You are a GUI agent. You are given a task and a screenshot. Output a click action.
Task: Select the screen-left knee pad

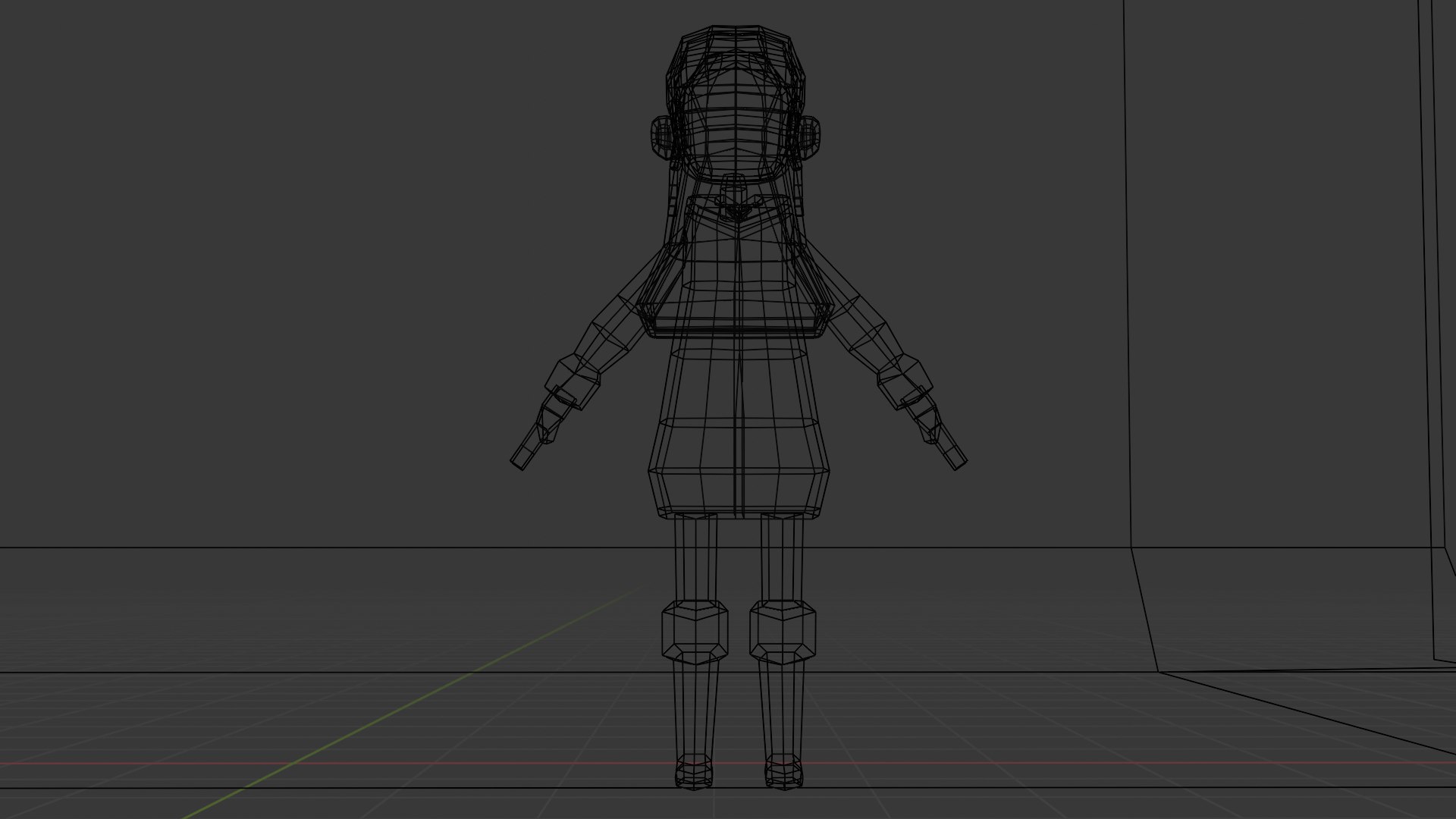tap(695, 631)
